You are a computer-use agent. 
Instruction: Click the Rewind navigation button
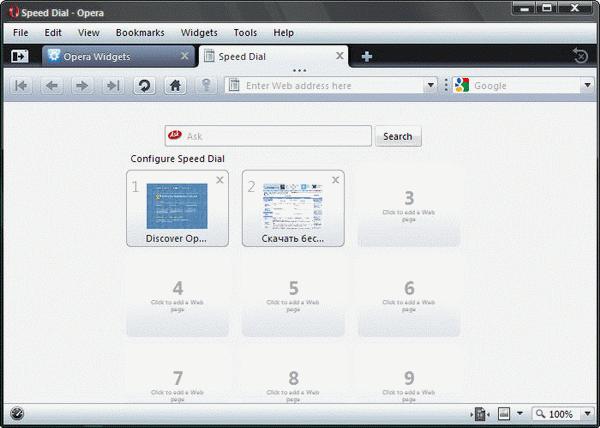(x=21, y=86)
